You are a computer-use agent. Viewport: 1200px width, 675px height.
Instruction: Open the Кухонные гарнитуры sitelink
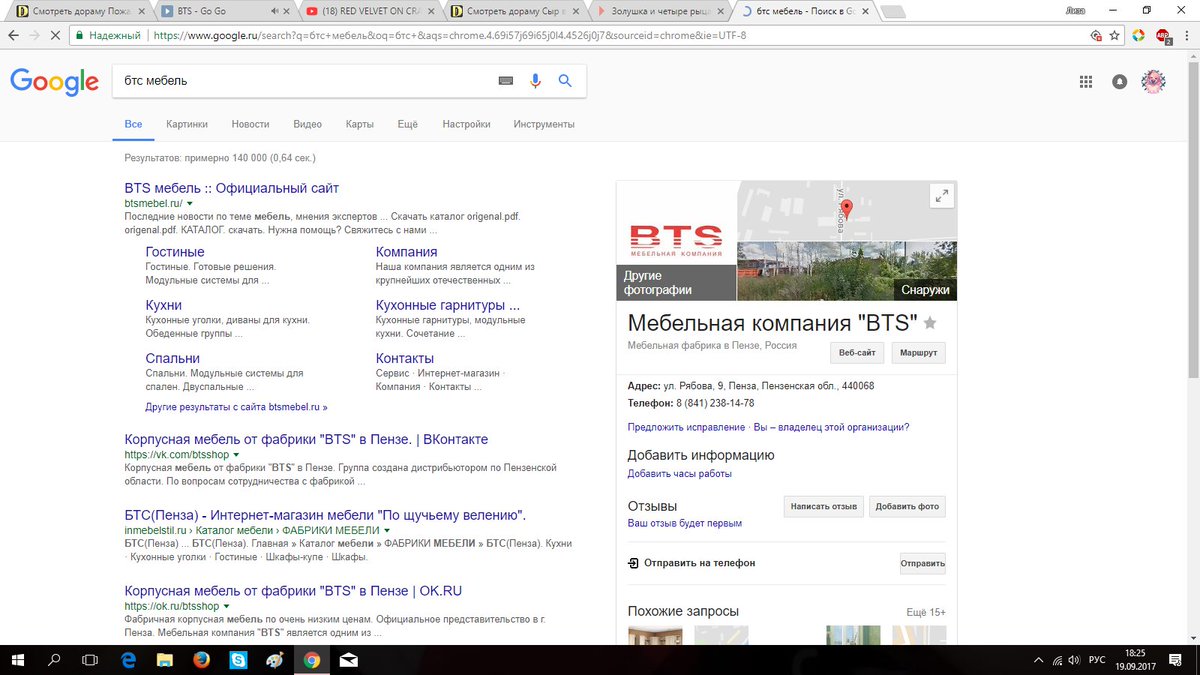click(x=448, y=305)
